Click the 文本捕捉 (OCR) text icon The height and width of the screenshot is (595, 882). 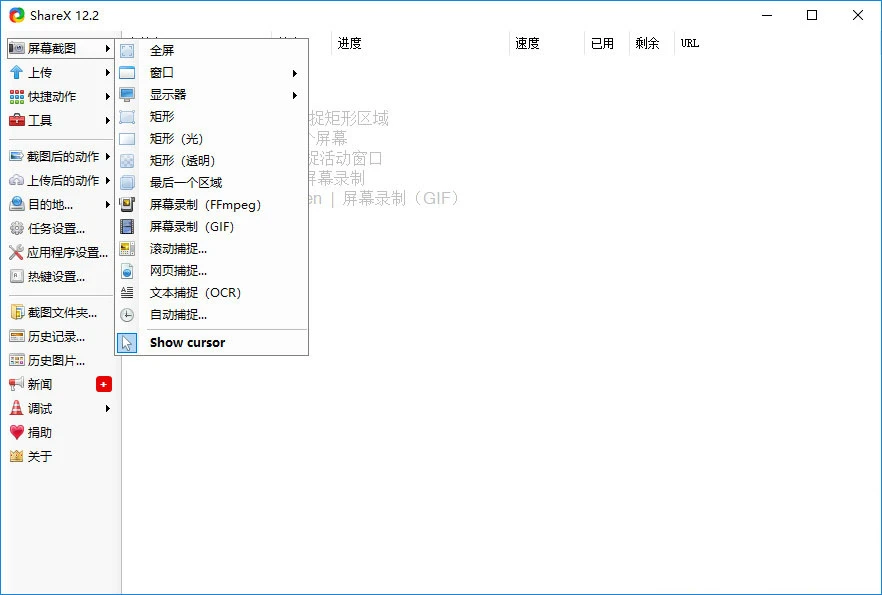click(127, 292)
